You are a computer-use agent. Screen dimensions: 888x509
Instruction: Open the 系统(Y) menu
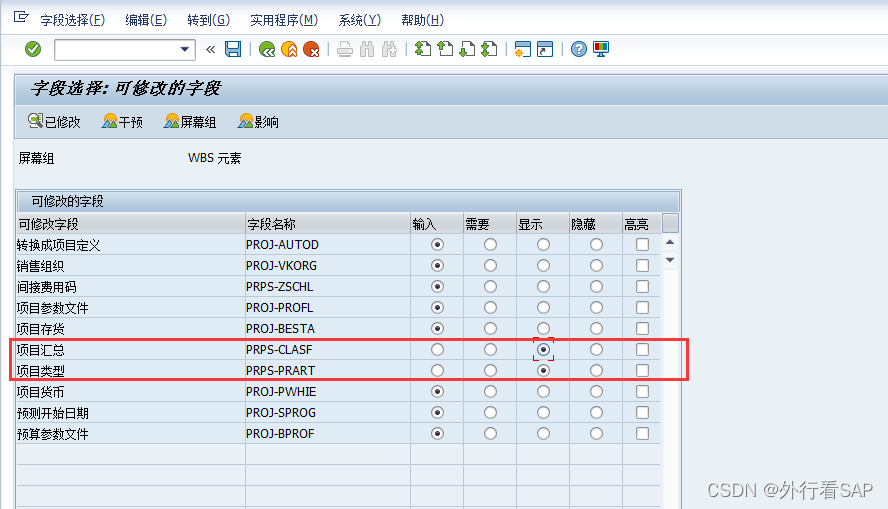360,20
